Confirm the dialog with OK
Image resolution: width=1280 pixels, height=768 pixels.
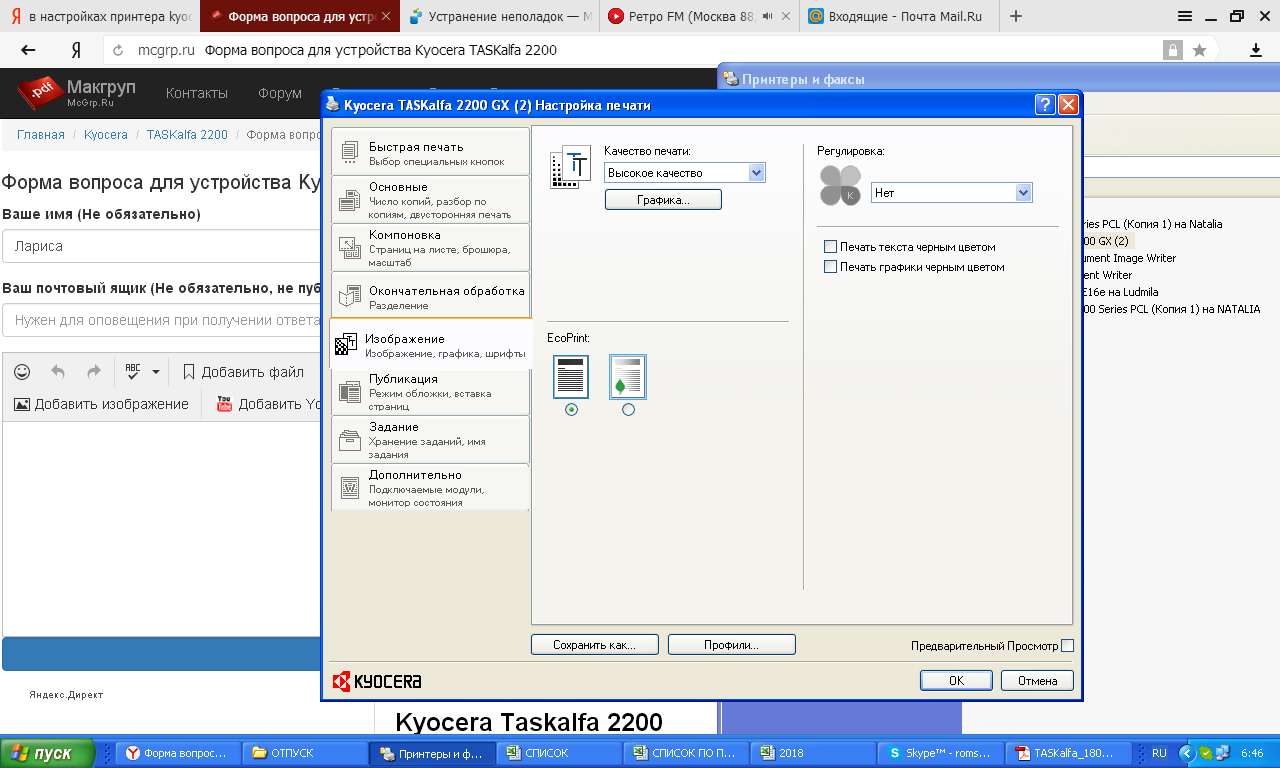tap(956, 680)
